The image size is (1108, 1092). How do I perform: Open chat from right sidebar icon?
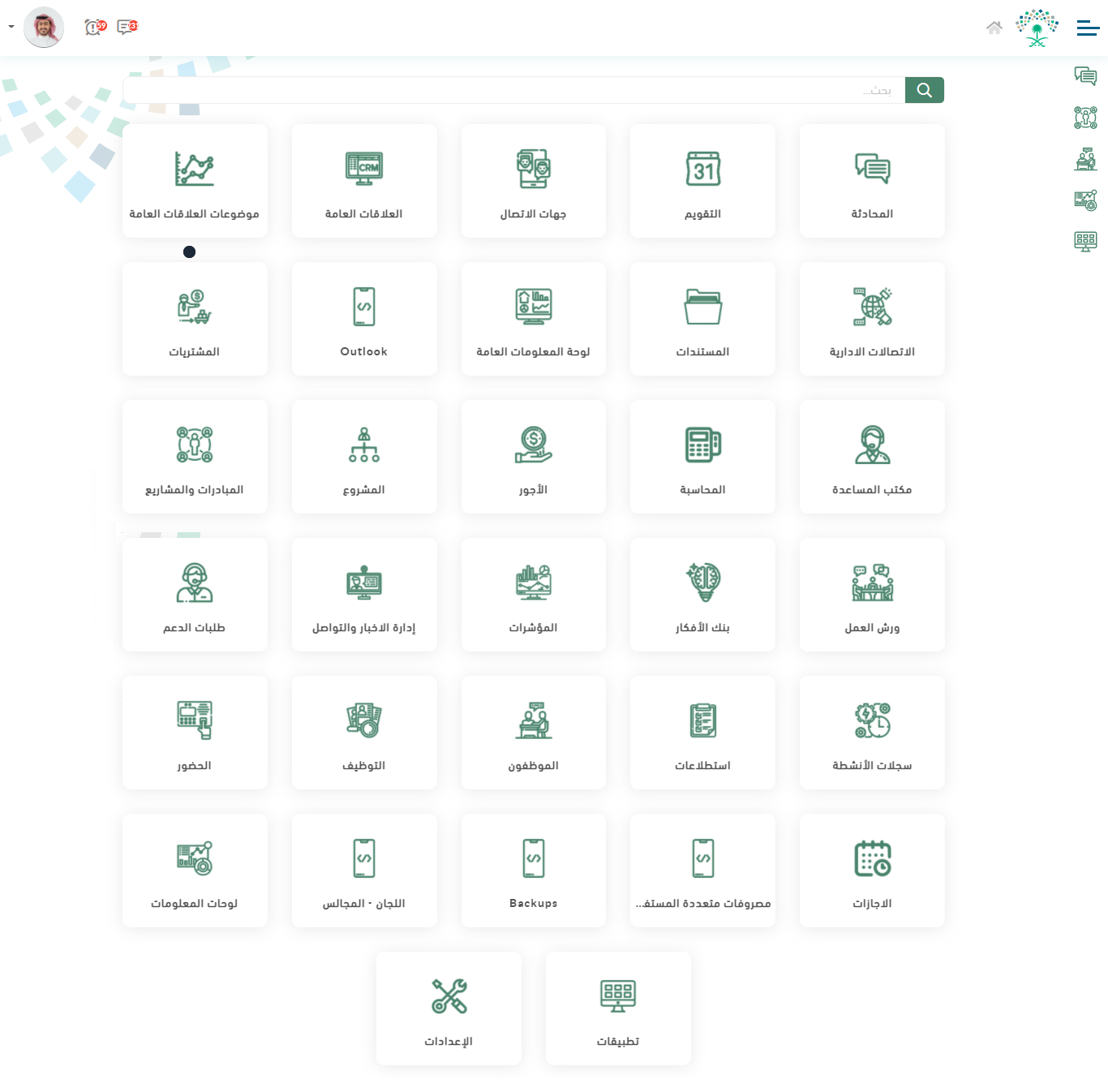point(1085,76)
